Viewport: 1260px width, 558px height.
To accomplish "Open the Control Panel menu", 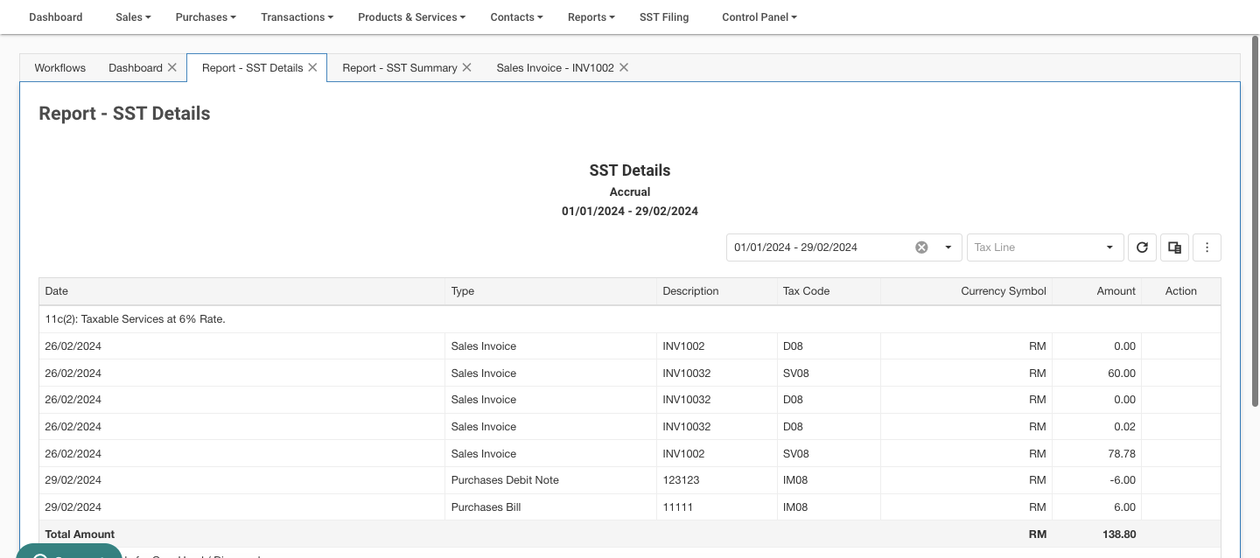I will tap(759, 17).
